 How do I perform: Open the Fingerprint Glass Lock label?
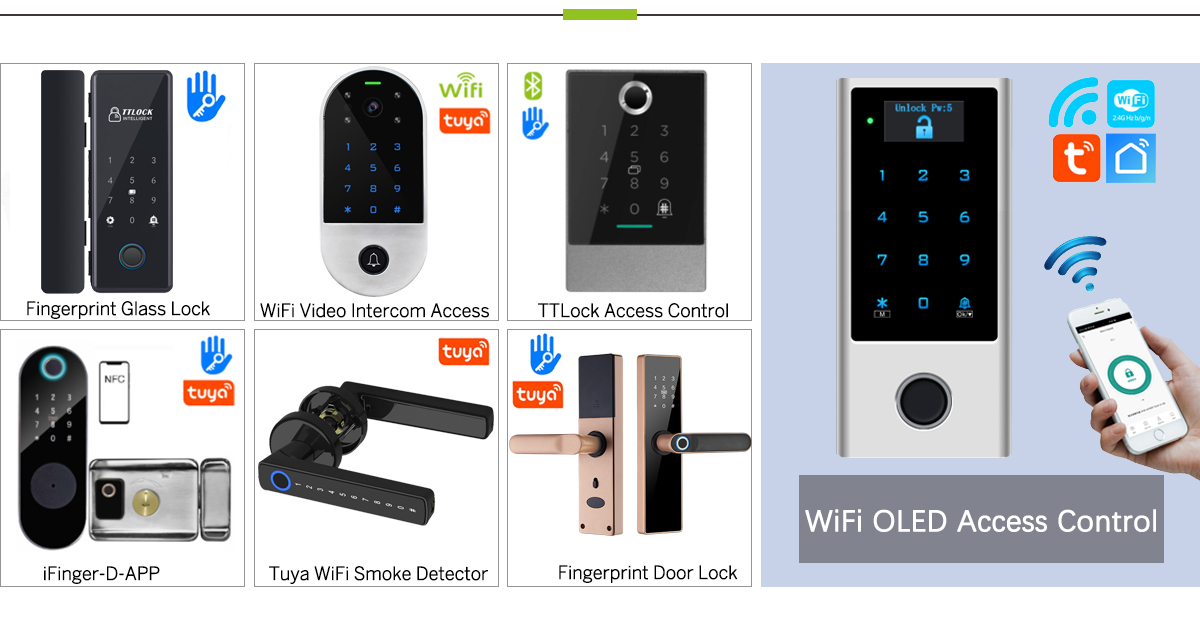(x=118, y=308)
